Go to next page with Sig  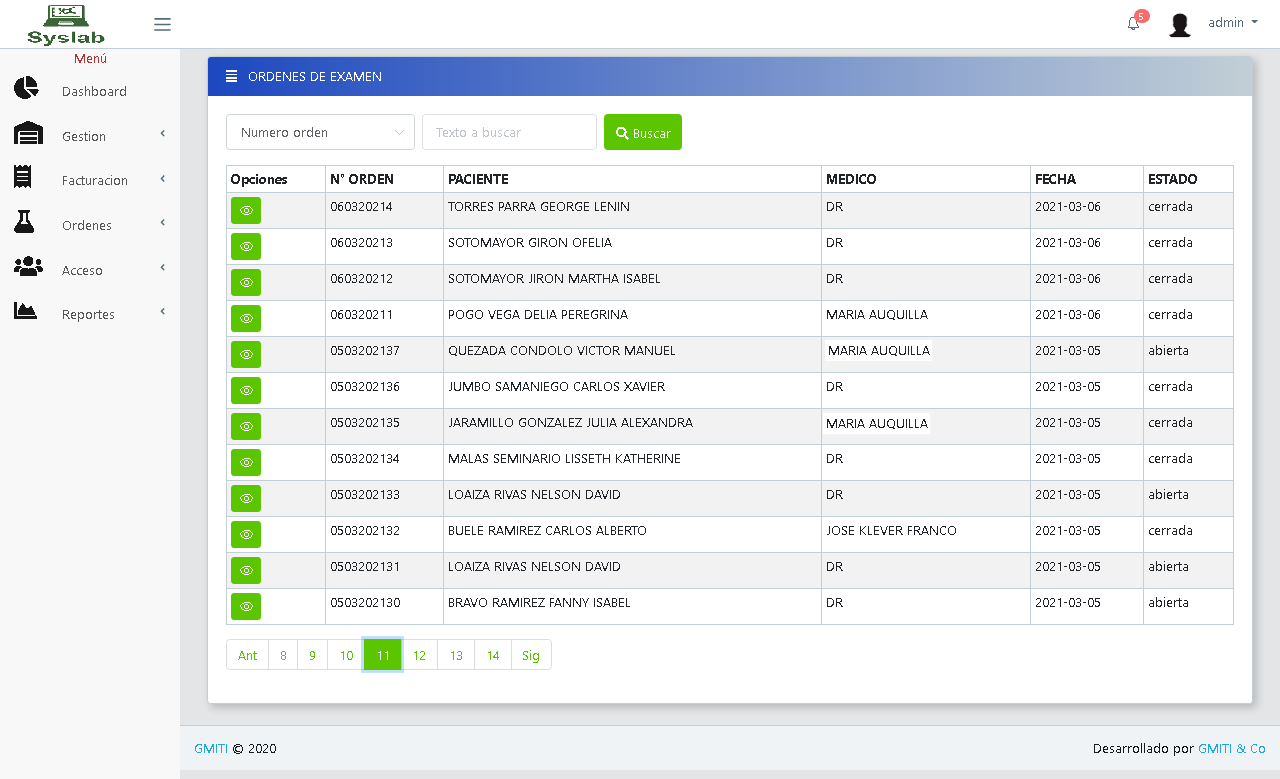pos(531,655)
